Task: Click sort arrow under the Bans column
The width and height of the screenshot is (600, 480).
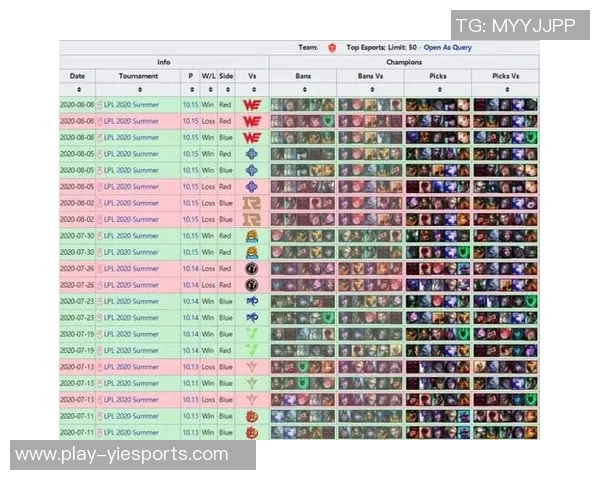Action: pos(302,89)
